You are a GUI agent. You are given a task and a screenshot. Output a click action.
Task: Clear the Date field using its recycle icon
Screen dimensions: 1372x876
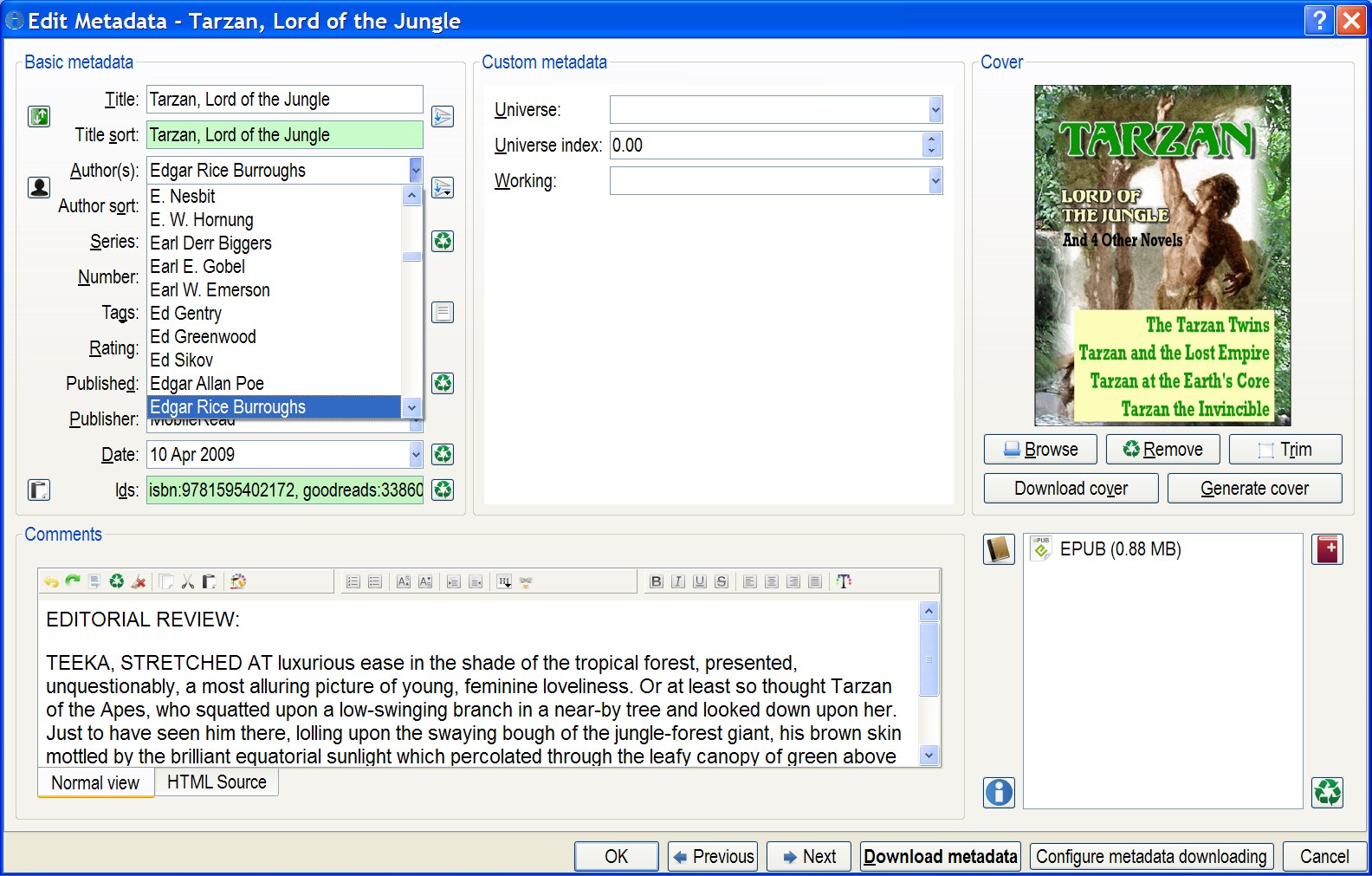443,454
